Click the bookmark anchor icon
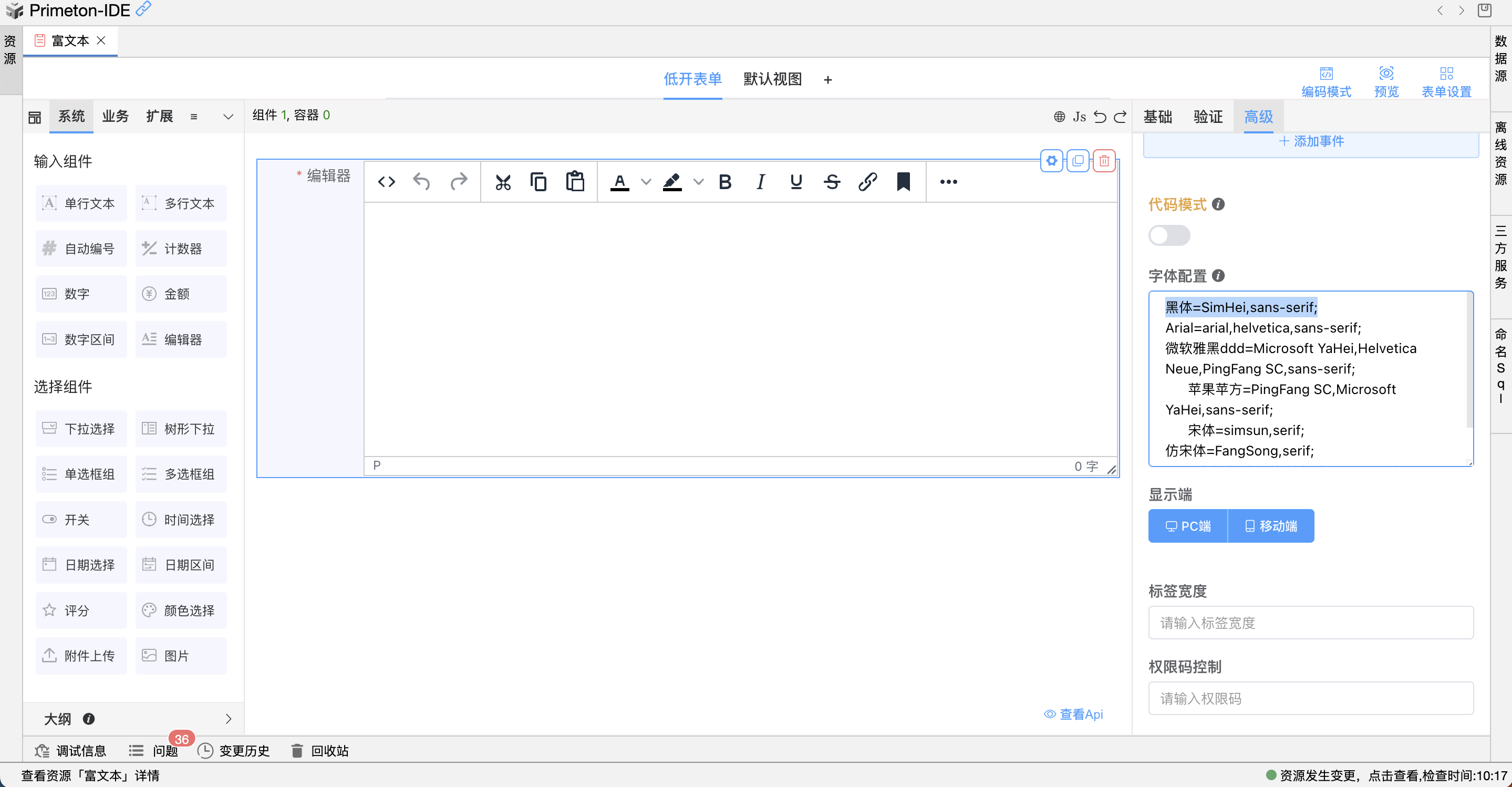This screenshot has height=787, width=1512. coord(903,182)
